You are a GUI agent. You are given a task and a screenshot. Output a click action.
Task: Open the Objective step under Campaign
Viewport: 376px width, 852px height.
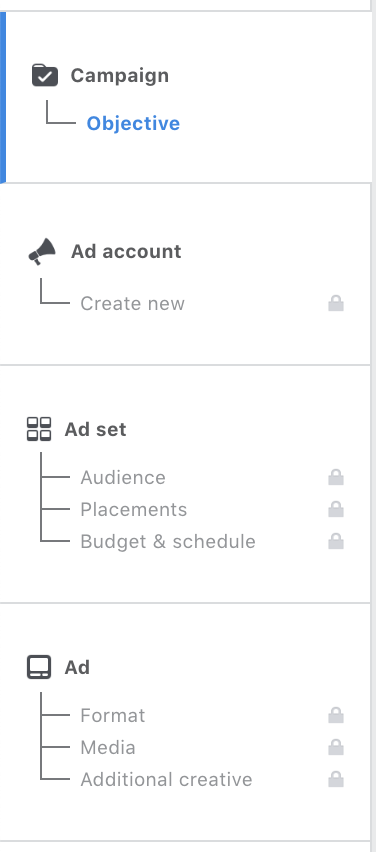point(133,124)
